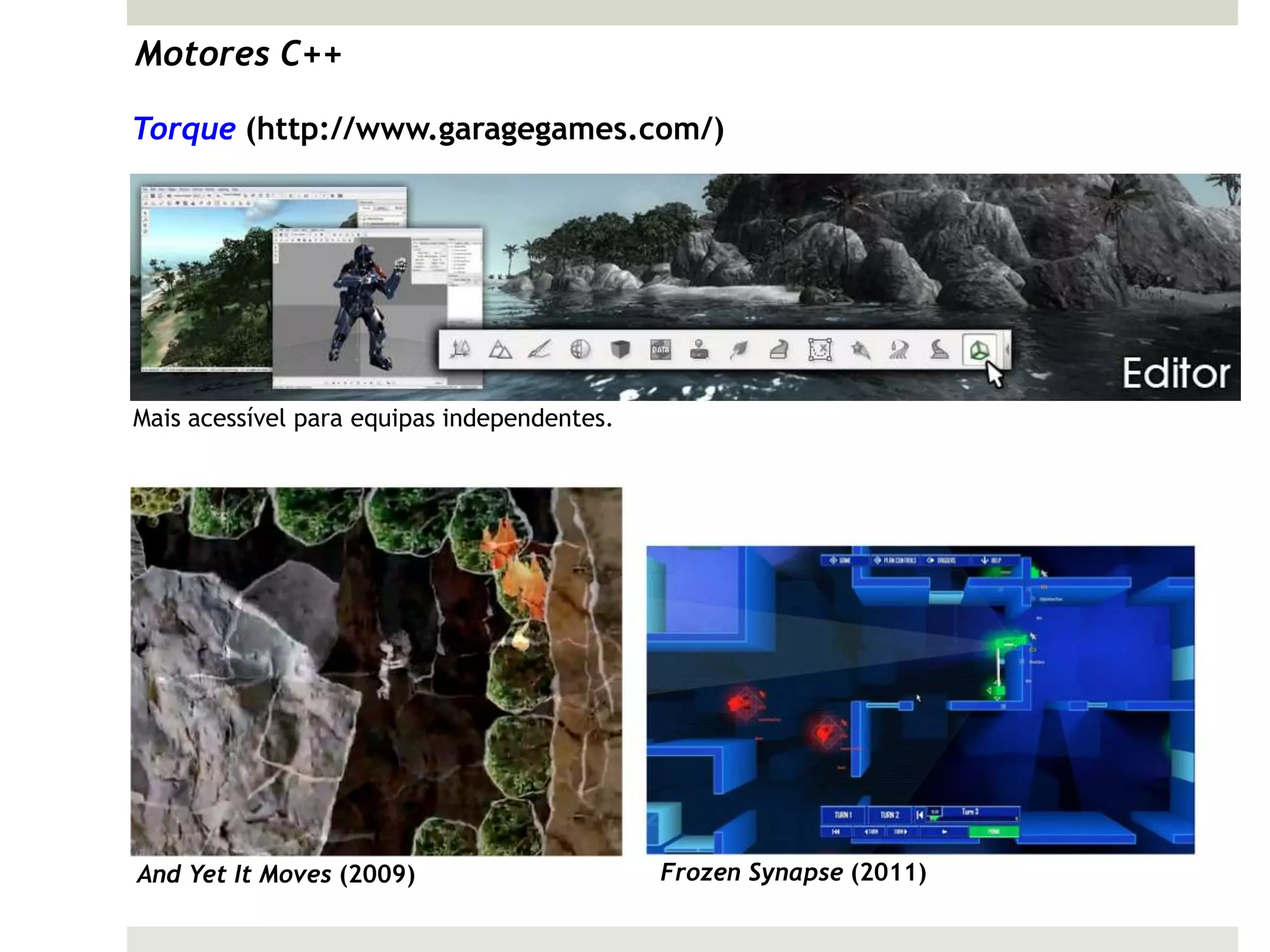Screen dimensions: 1270x952
Task: Click the skip-to-start button beside Turn 3 timeline
Action: (x=920, y=815)
